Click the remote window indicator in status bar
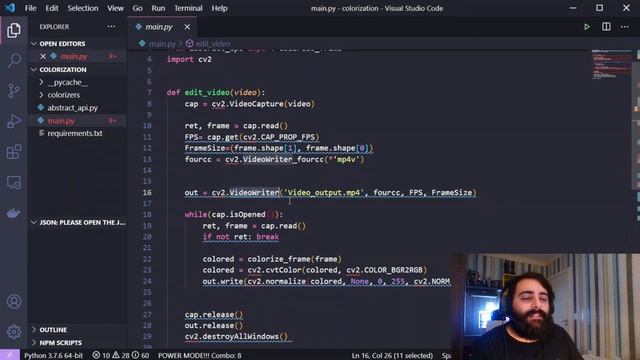This screenshot has height=360, width=640. 9,355
